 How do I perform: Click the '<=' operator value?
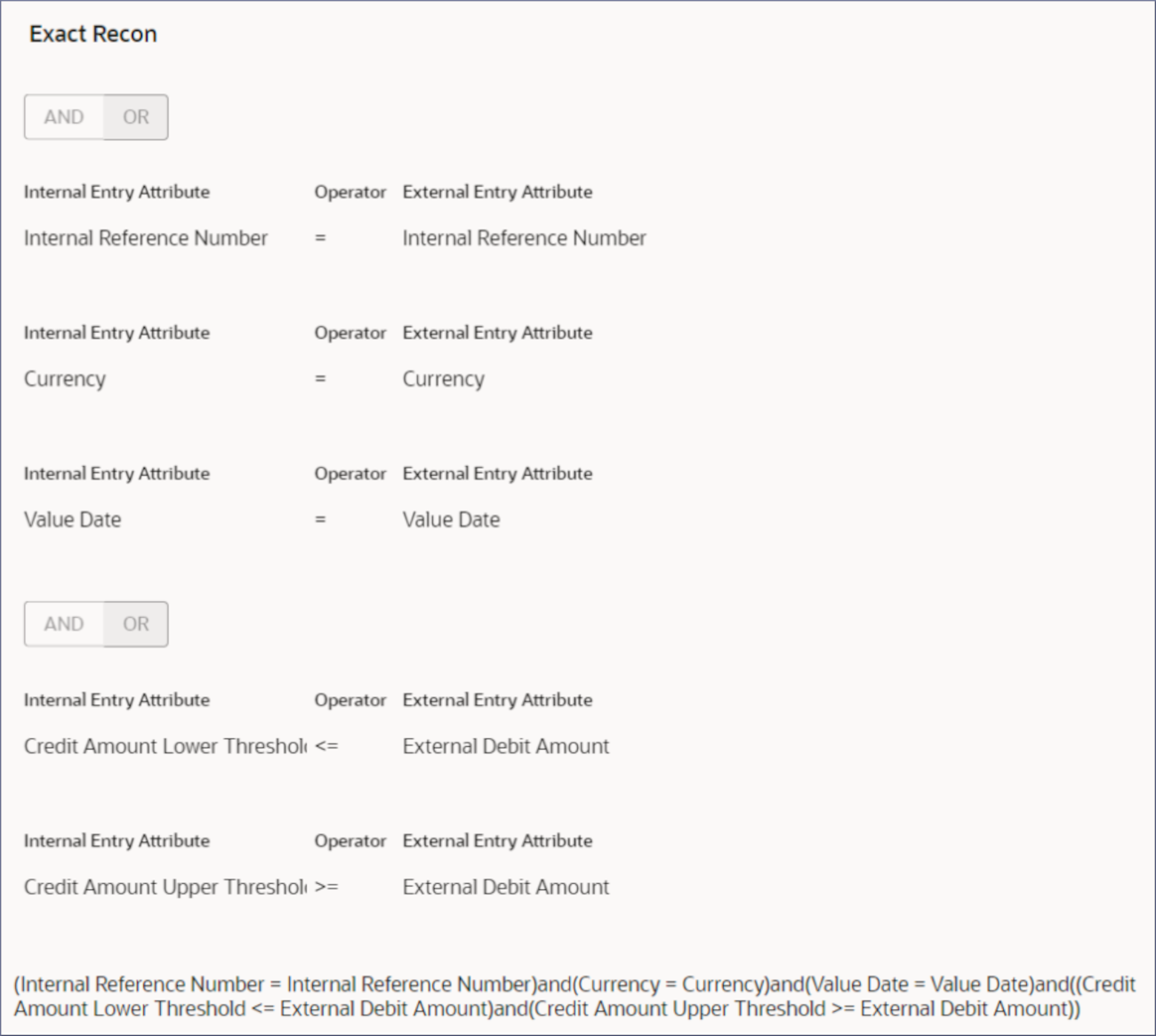326,746
